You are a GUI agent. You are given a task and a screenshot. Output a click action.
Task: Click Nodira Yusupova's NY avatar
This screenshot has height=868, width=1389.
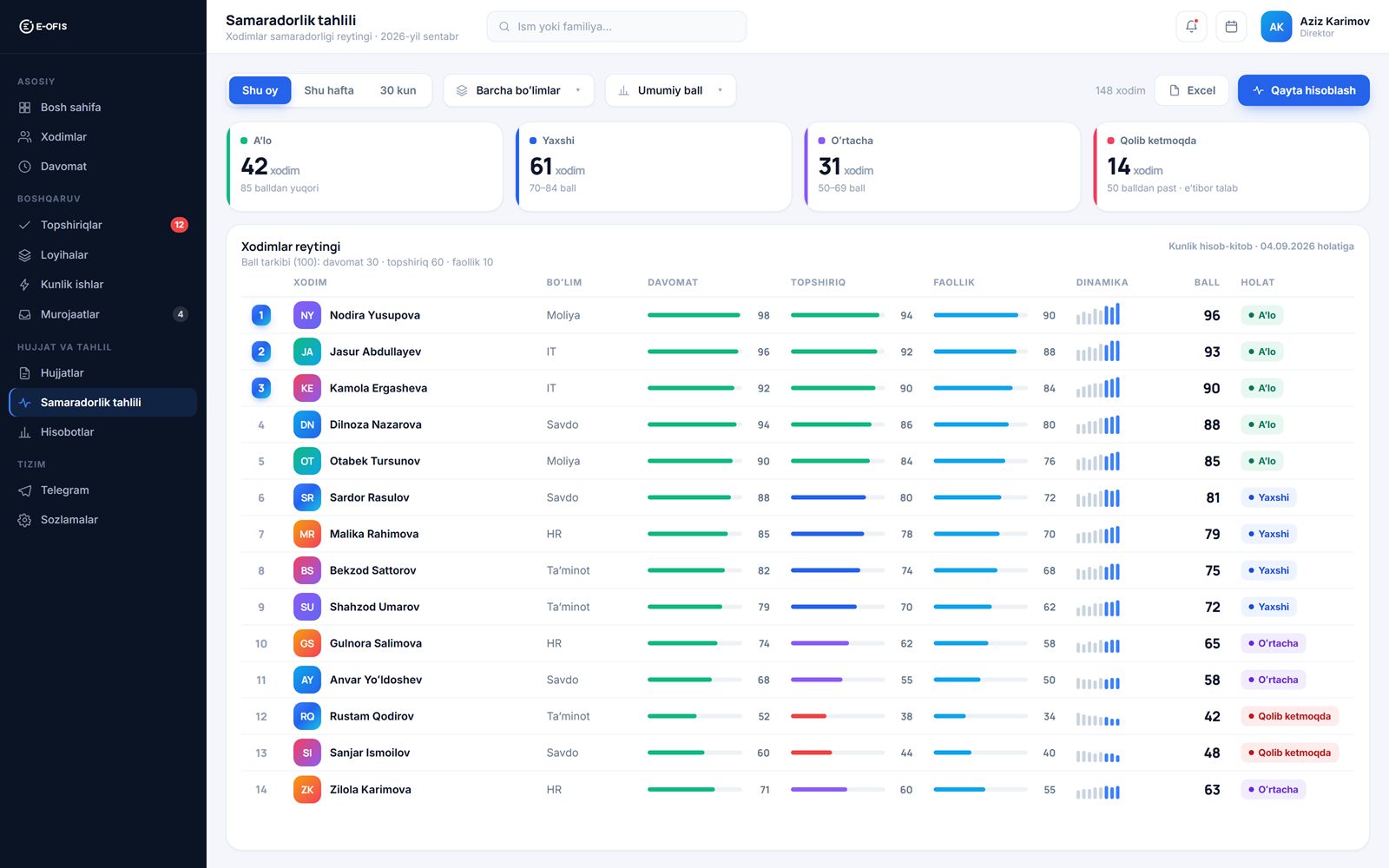[x=307, y=315]
